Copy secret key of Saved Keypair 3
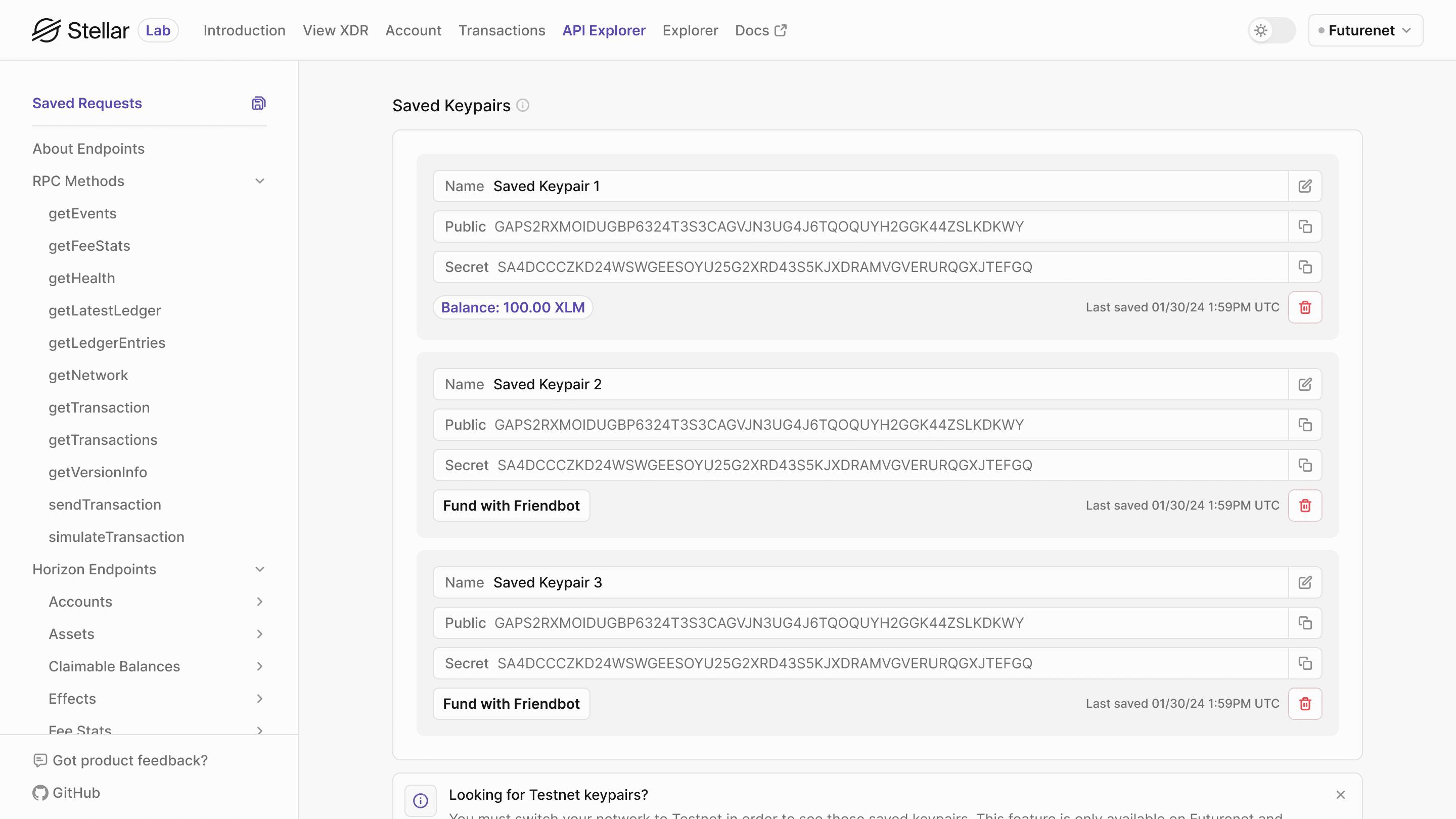The height and width of the screenshot is (819, 1456). point(1305,663)
